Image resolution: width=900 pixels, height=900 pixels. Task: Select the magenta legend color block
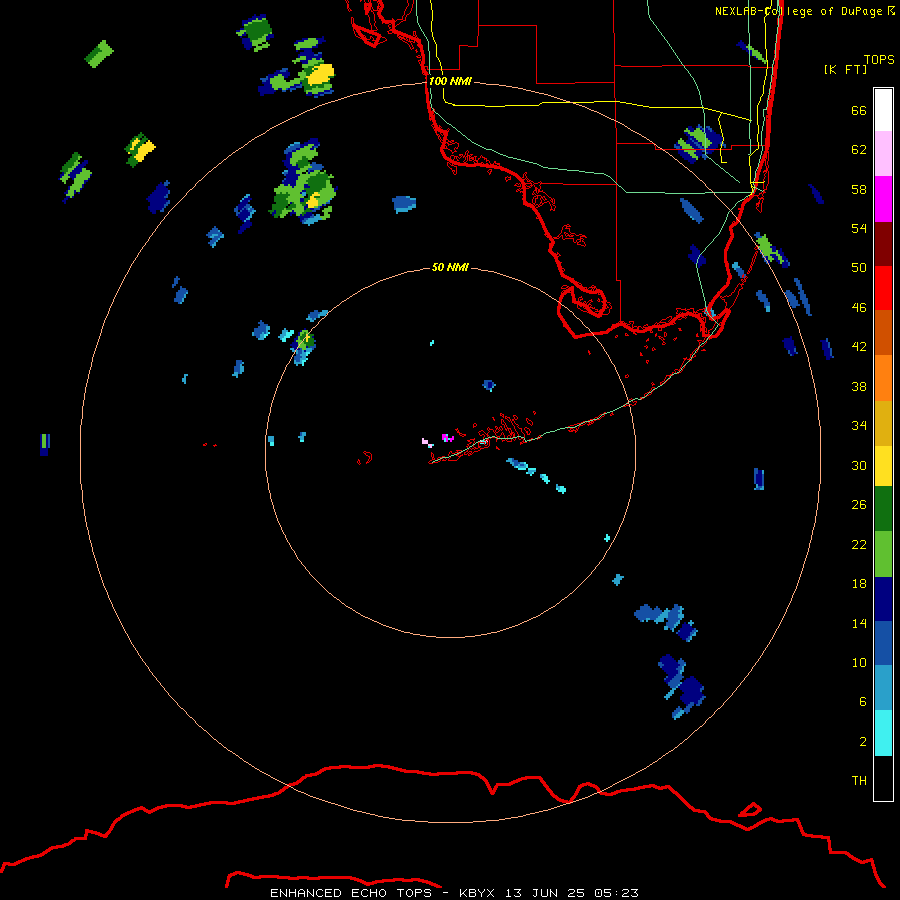coord(883,199)
